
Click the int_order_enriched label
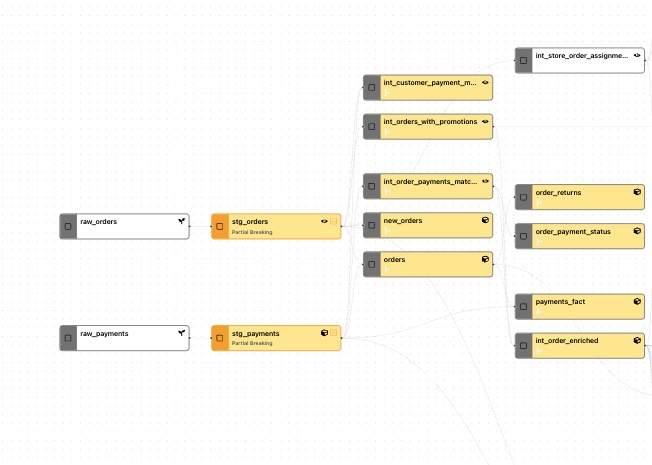pos(567,341)
